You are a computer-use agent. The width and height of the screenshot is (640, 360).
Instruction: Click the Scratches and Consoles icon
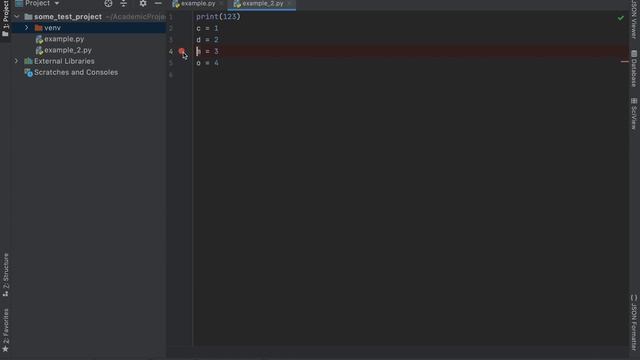[28, 73]
